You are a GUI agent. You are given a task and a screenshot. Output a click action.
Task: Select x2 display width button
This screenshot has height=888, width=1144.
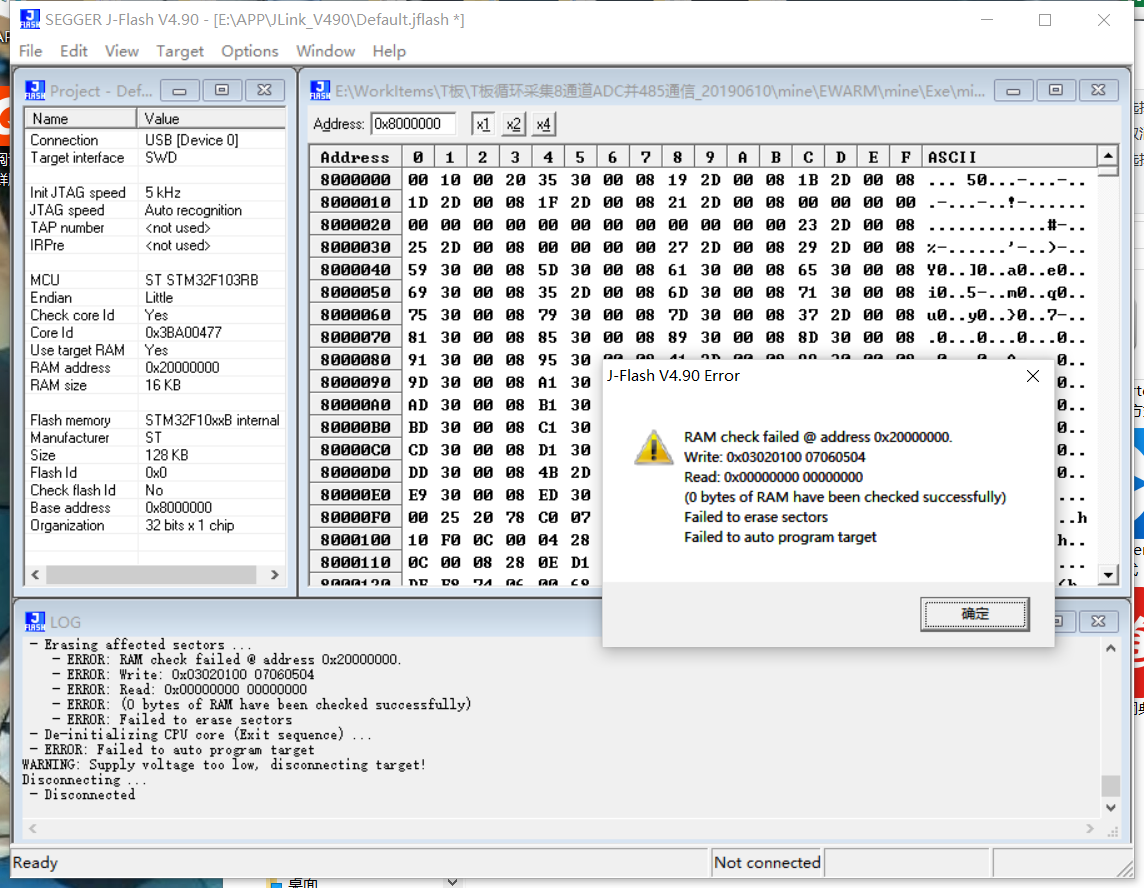513,124
